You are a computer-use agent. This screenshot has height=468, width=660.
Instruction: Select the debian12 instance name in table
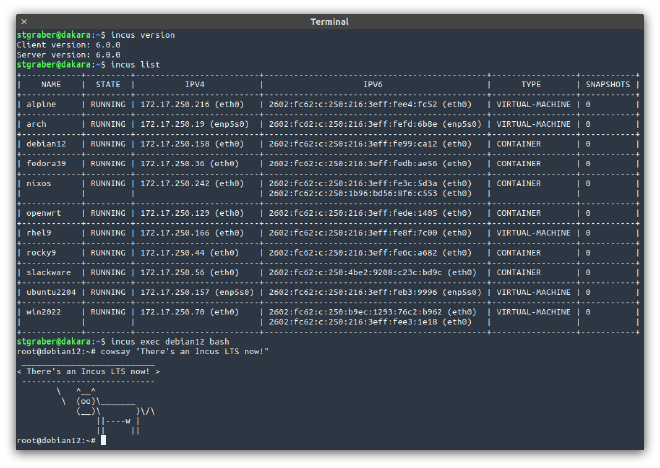click(x=48, y=144)
